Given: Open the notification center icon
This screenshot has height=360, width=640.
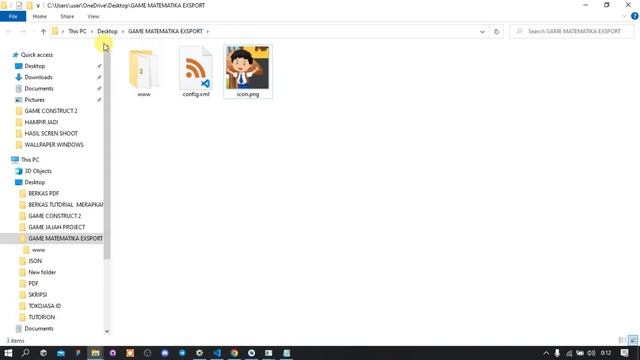Looking at the screenshot, I should [x=624, y=353].
